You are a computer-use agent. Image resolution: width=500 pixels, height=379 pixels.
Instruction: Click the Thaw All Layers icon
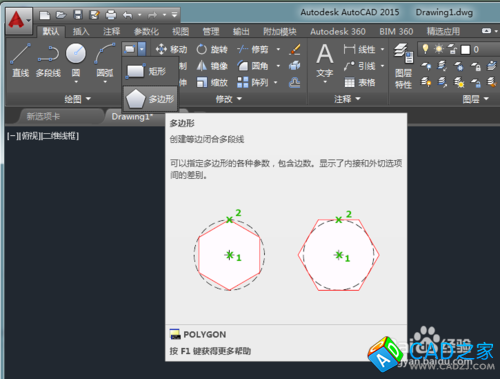[459, 82]
